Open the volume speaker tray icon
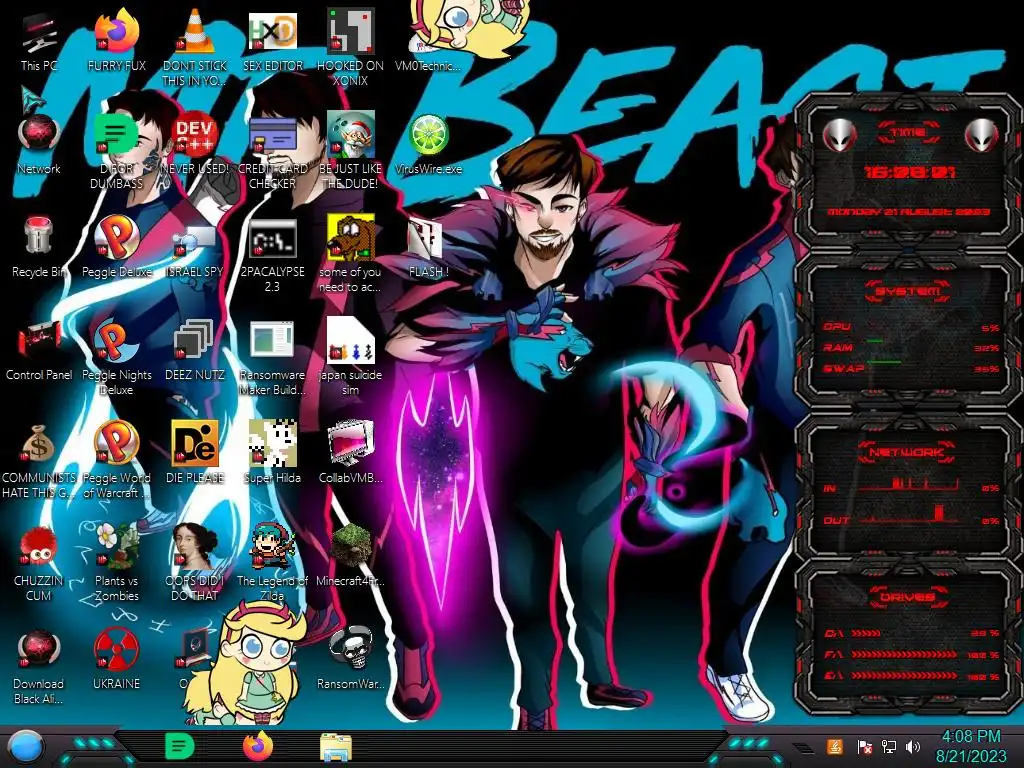This screenshot has width=1024, height=768. pos(912,746)
